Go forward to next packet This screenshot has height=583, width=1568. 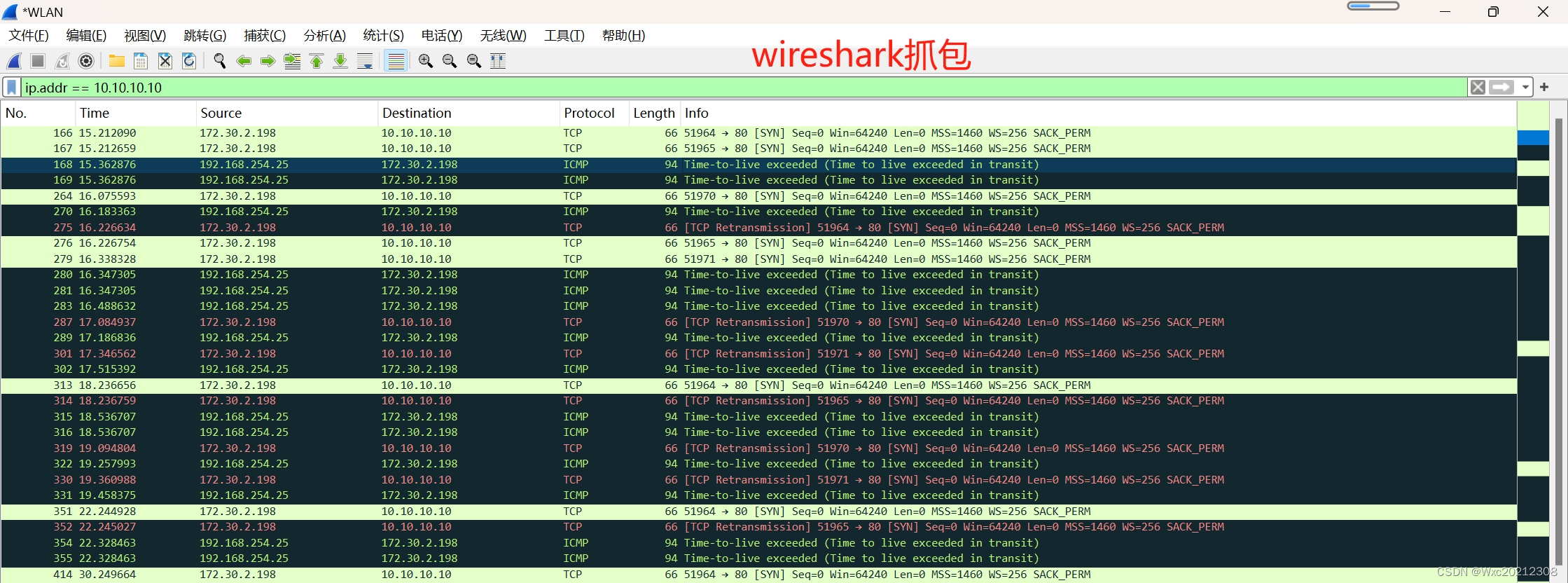[268, 61]
